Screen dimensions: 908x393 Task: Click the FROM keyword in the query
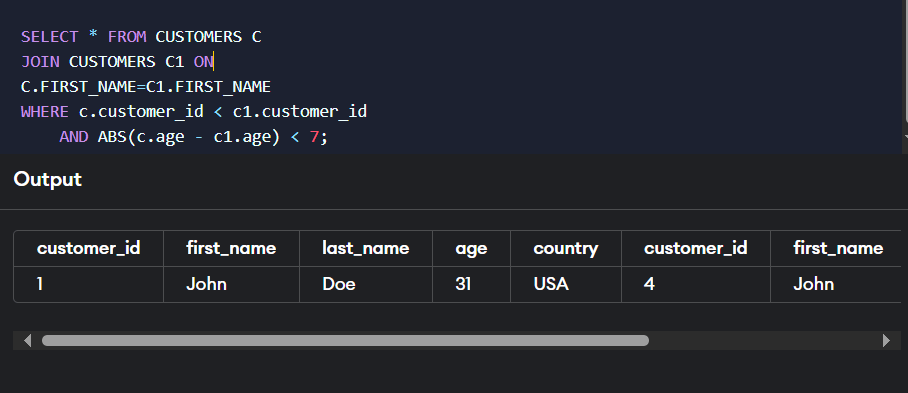pyautogui.click(x=127, y=37)
